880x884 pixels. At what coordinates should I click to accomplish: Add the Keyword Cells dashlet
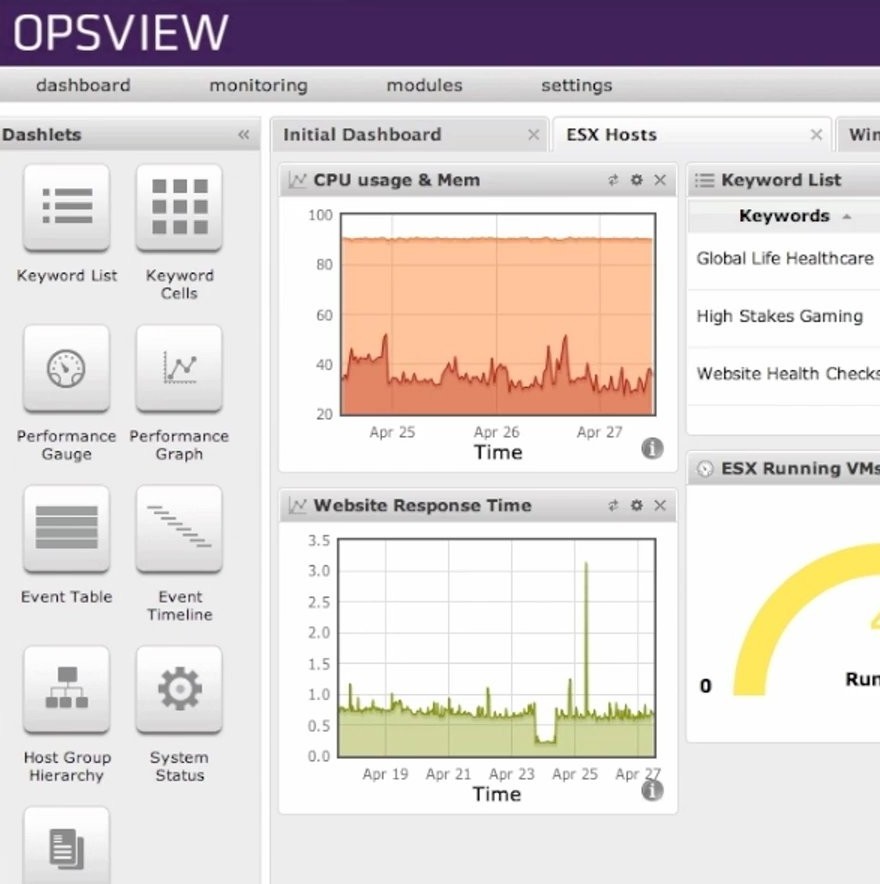(x=179, y=207)
